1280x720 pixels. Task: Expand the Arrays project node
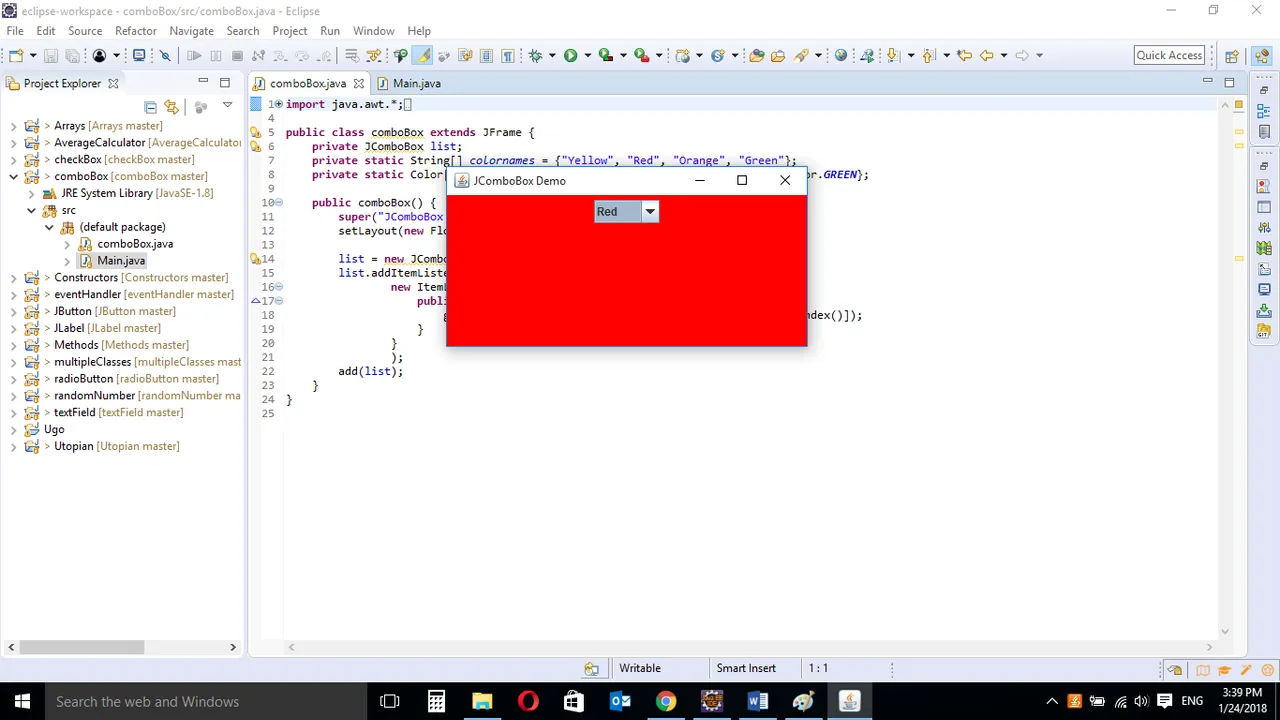14,126
